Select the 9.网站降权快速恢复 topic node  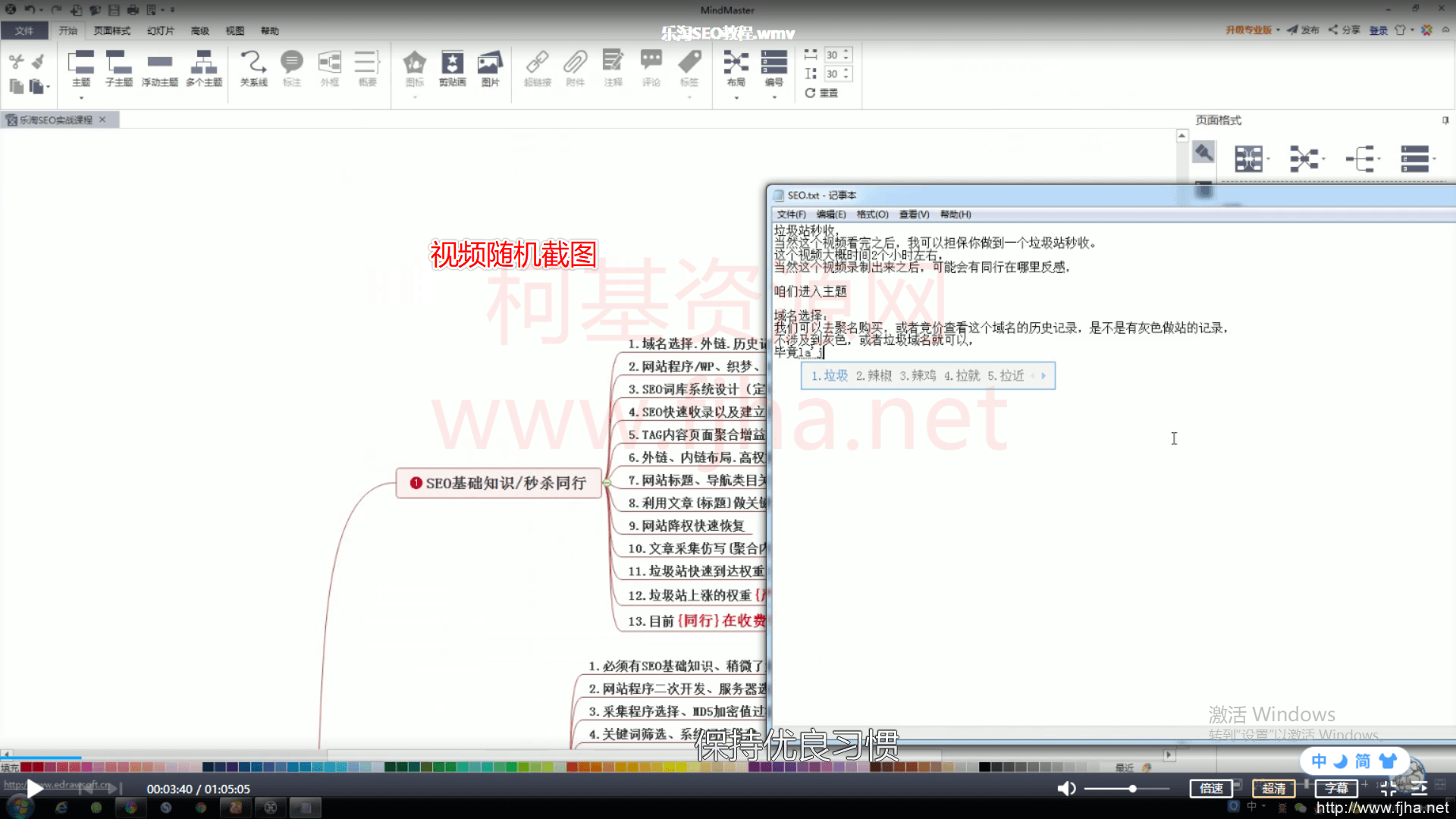686,526
